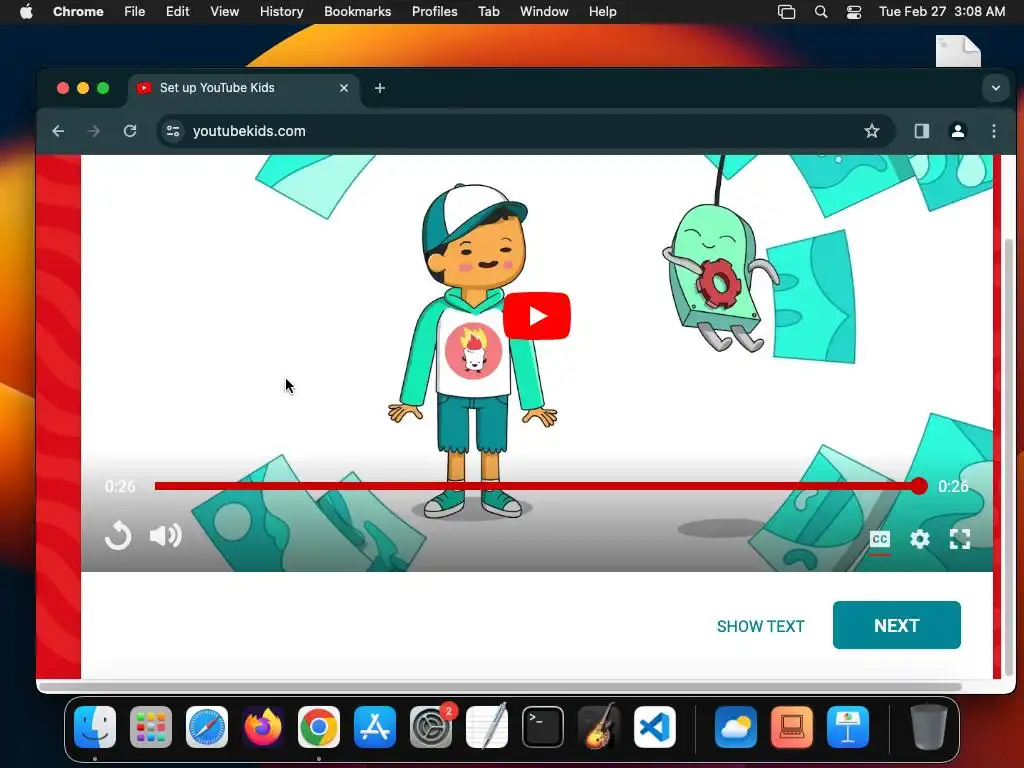The image size is (1024, 768).
Task: Open Safari from the Dock
Action: click(x=207, y=727)
